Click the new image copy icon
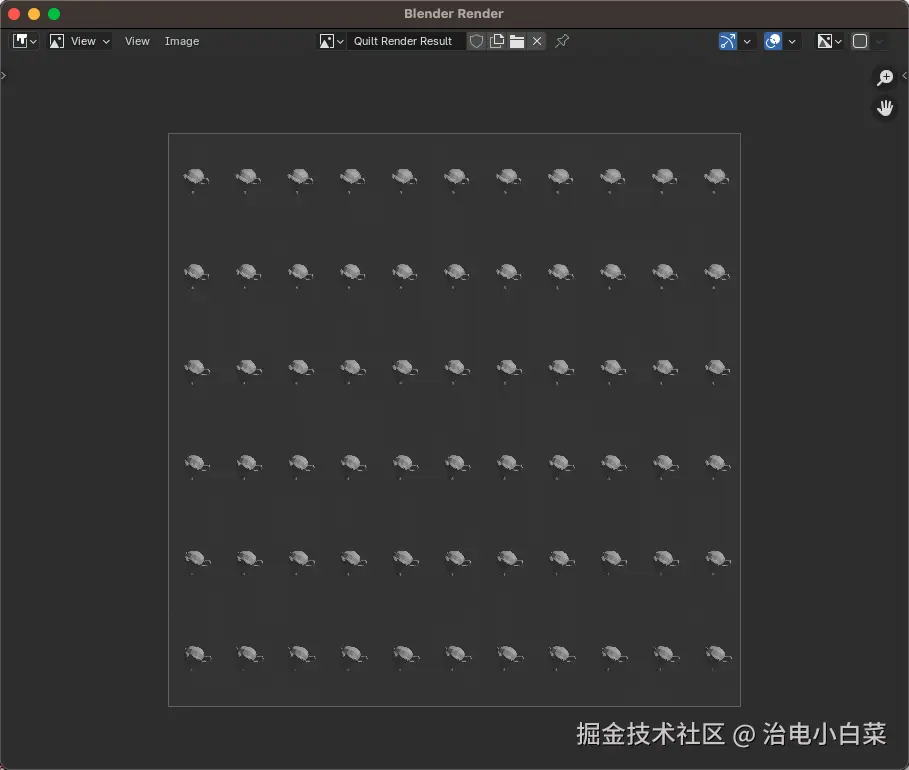 pyautogui.click(x=497, y=41)
